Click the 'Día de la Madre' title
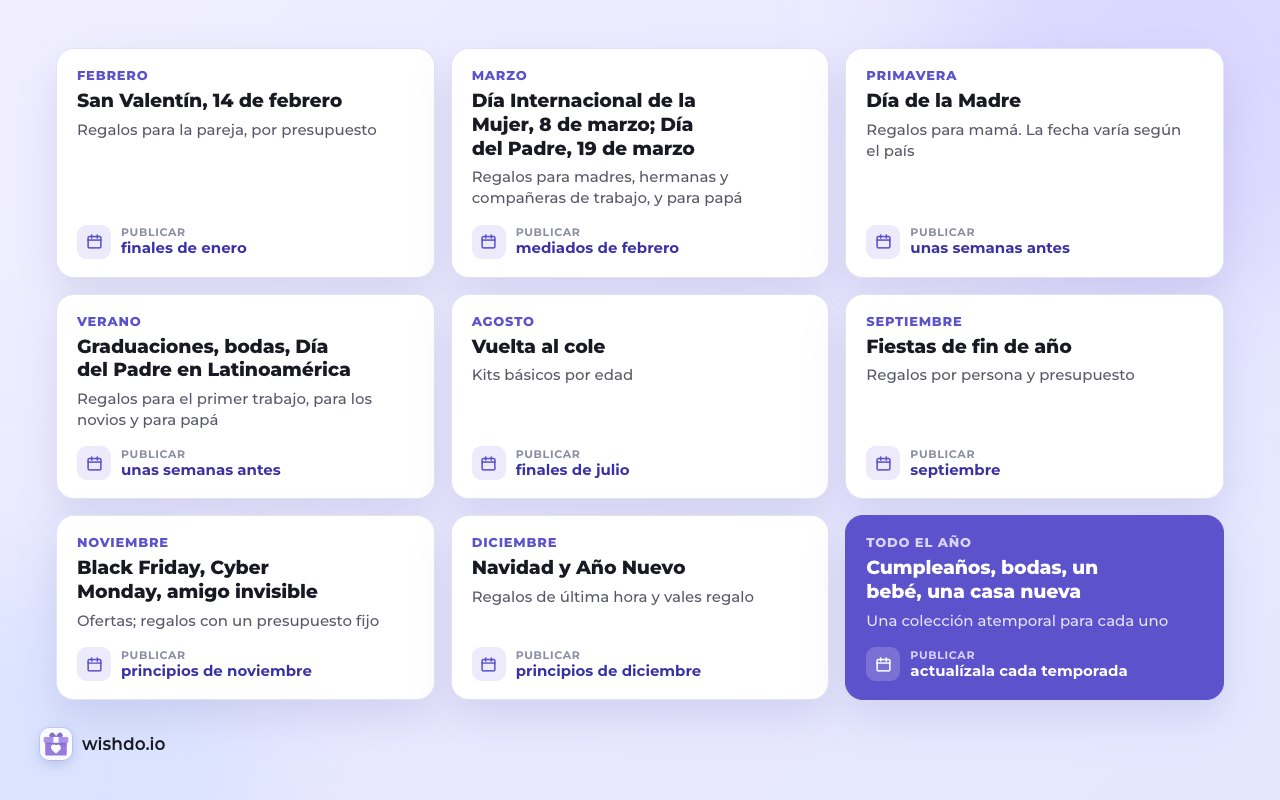1280x800 pixels. pyautogui.click(x=943, y=101)
